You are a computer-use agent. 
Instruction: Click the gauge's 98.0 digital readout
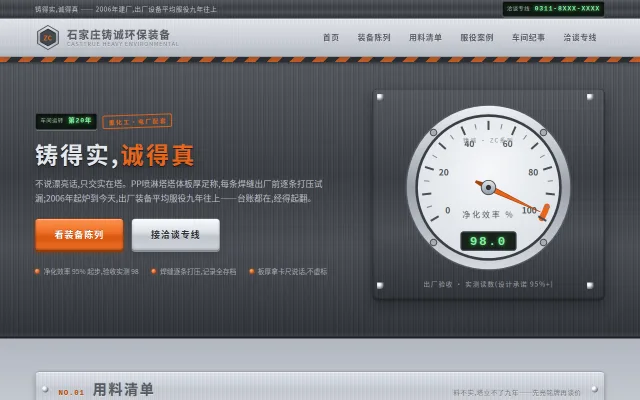(488, 241)
